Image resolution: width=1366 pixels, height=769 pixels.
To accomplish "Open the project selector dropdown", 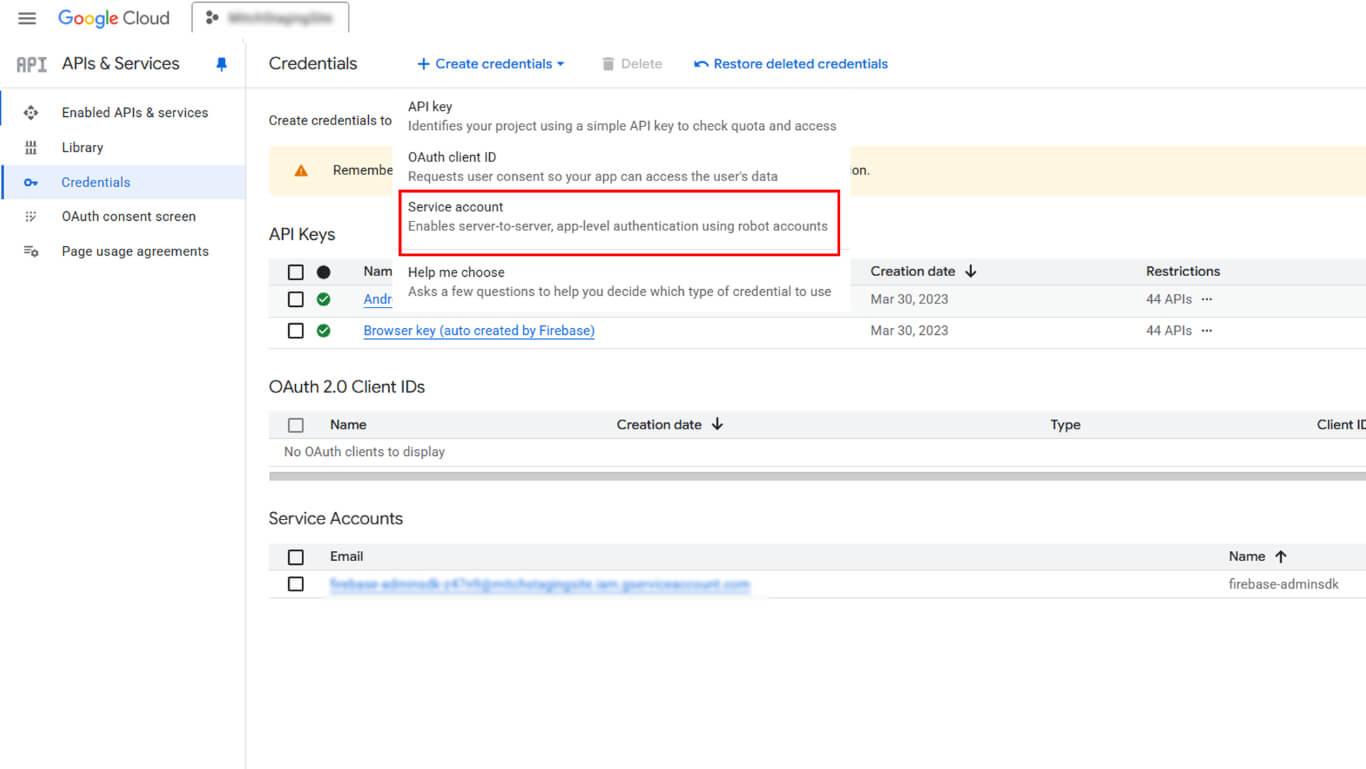I will click(270, 18).
